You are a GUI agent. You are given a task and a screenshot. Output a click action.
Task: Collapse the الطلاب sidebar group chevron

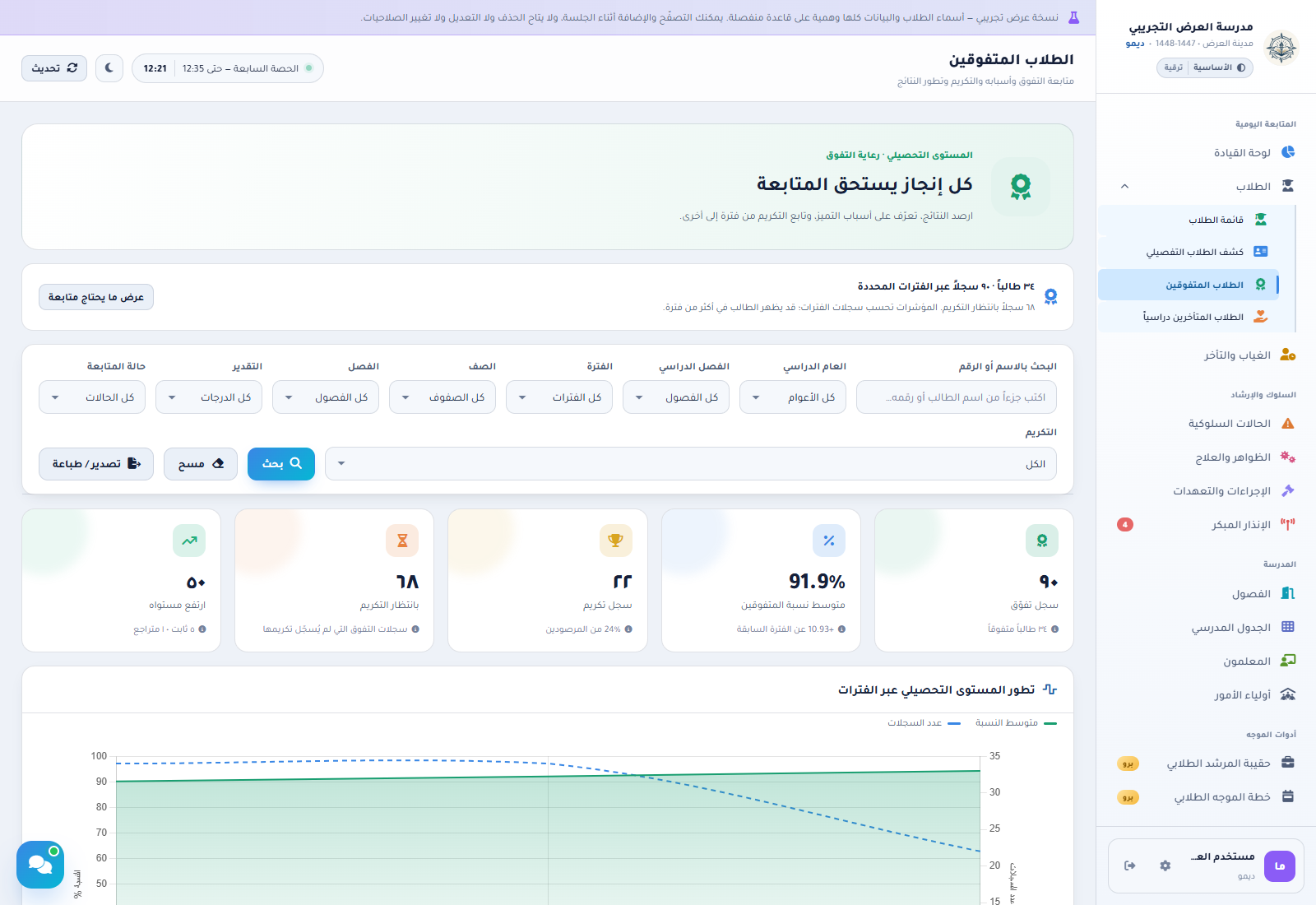(x=1124, y=187)
